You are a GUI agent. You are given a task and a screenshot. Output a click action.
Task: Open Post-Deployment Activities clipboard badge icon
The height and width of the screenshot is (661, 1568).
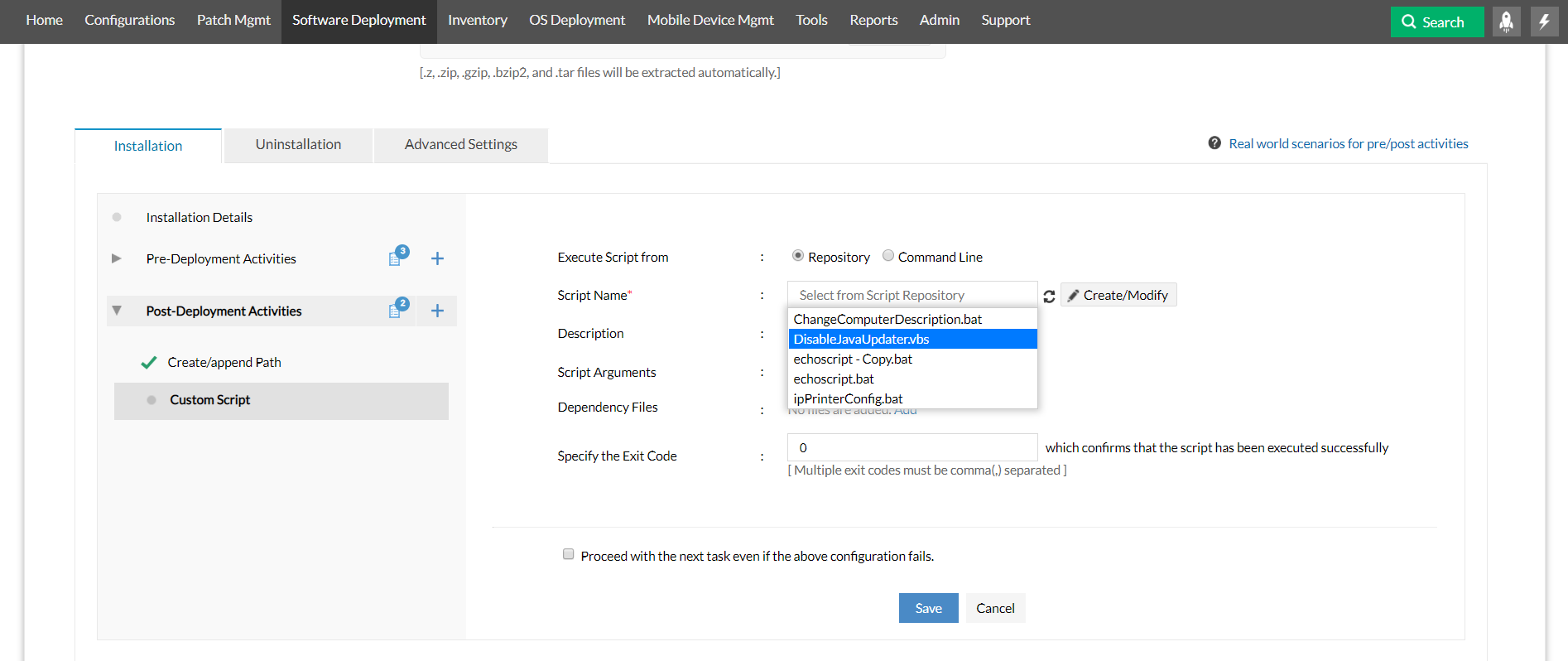[396, 311]
